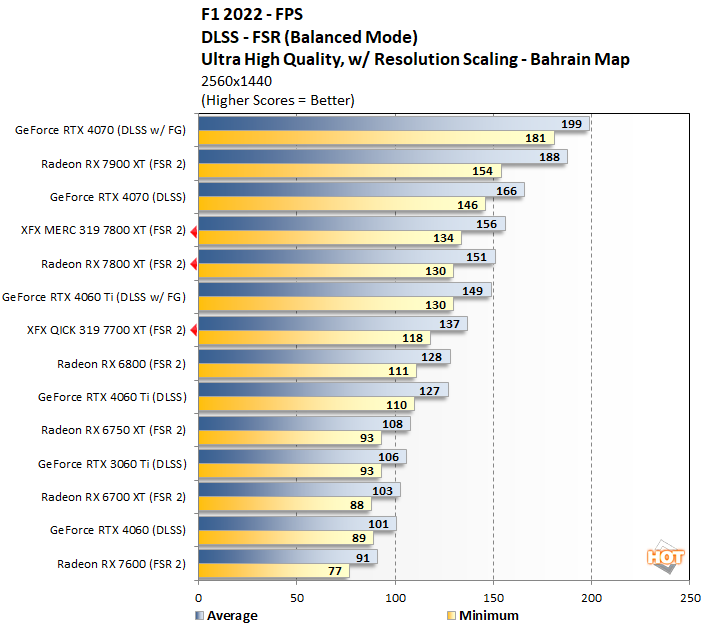708x624 pixels.
Task: Click the 149 average value for RTX 4060 Ti FG
Action: pyautogui.click(x=472, y=291)
